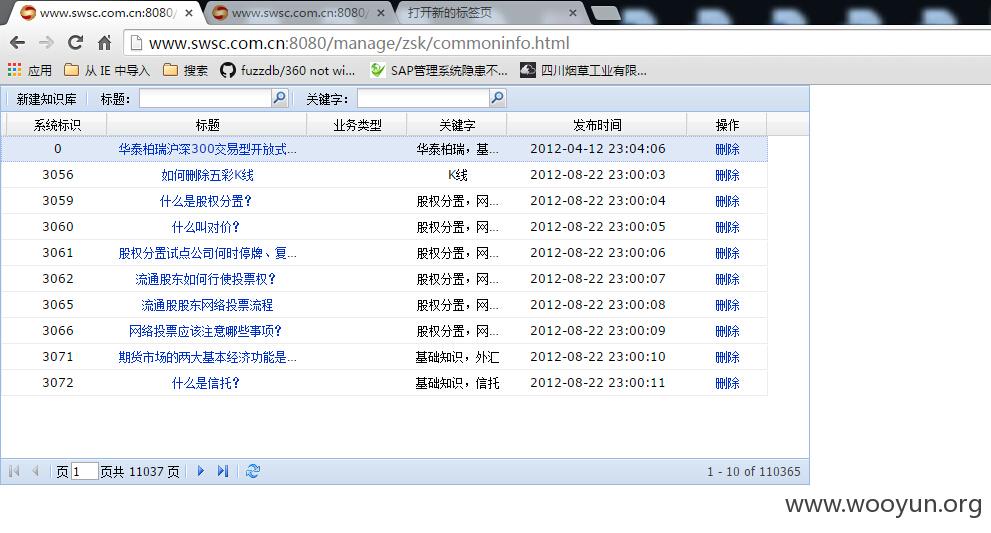Click the page number input box
This screenshot has width=991, height=533.
pyautogui.click(x=85, y=472)
